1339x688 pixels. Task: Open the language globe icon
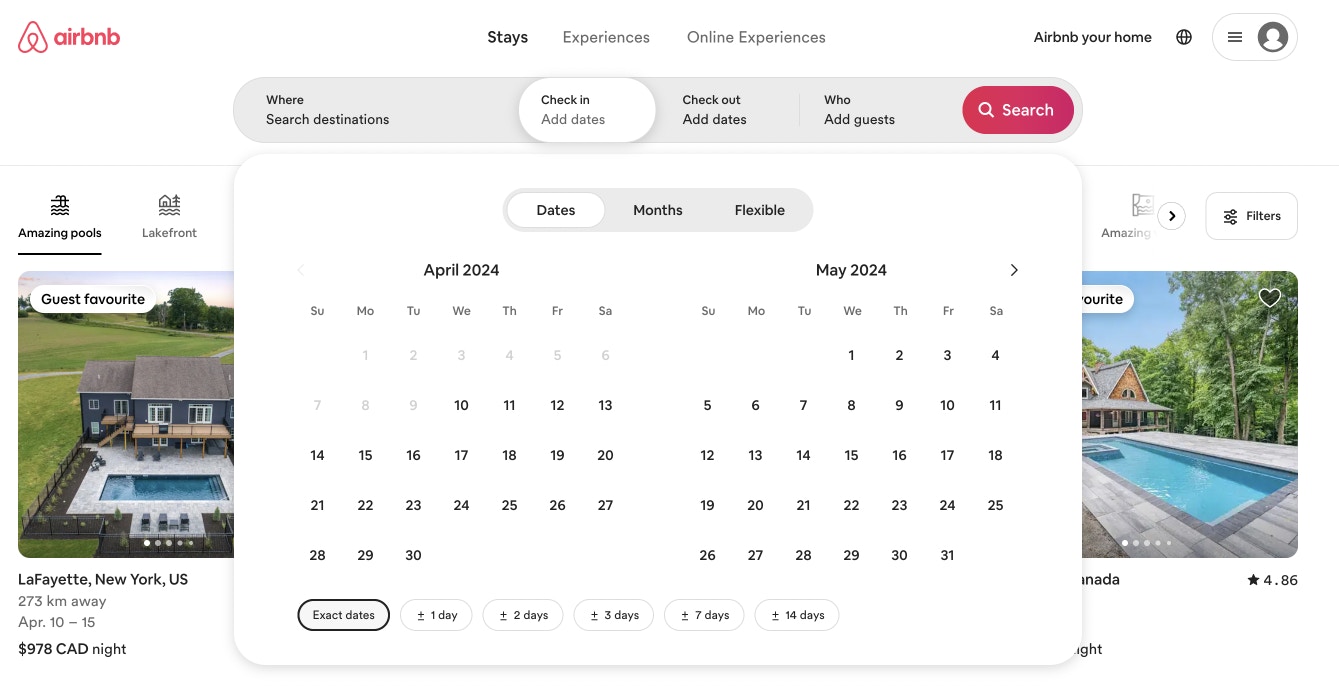coord(1184,37)
